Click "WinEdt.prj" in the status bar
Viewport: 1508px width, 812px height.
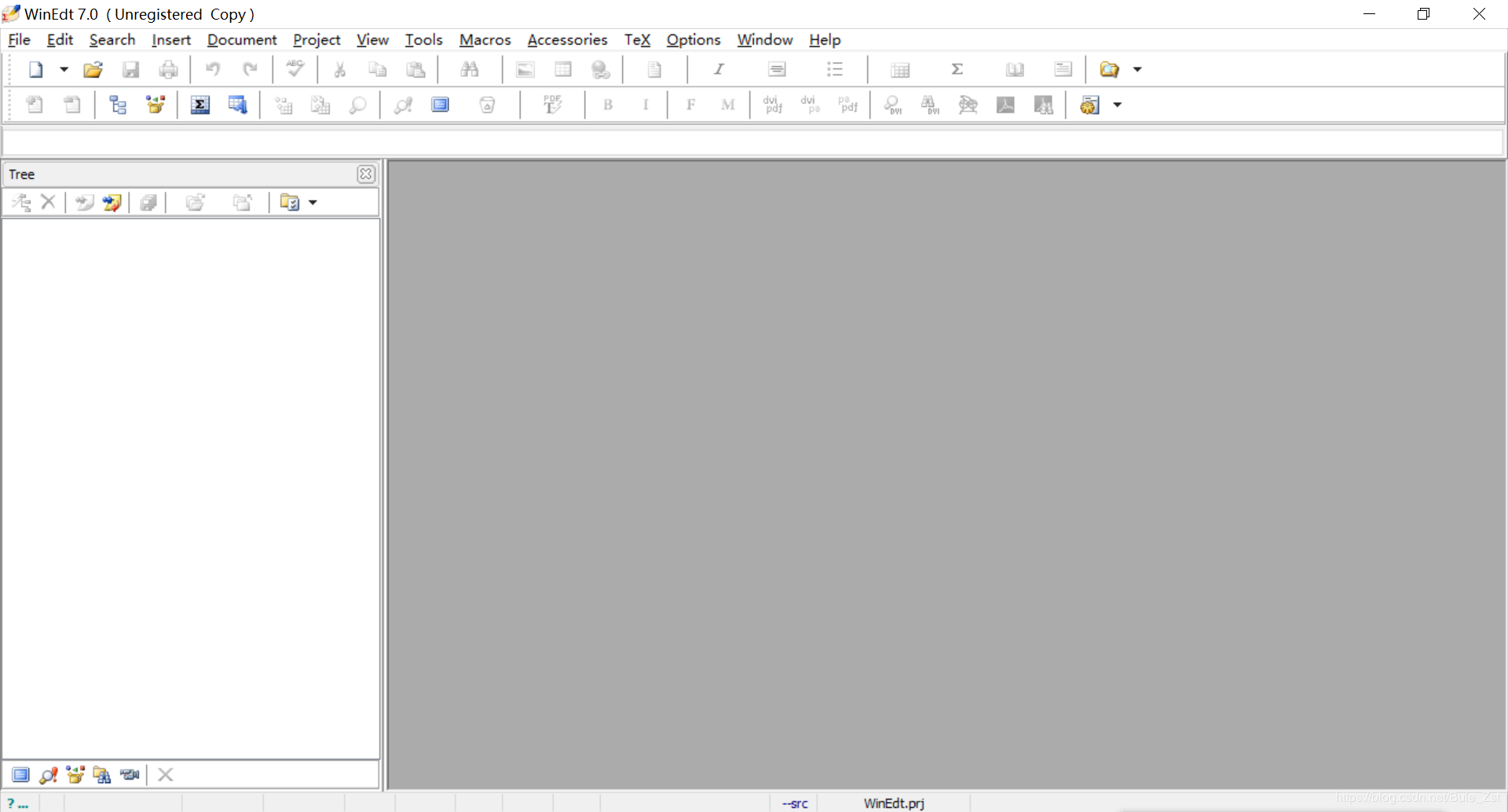[x=894, y=803]
